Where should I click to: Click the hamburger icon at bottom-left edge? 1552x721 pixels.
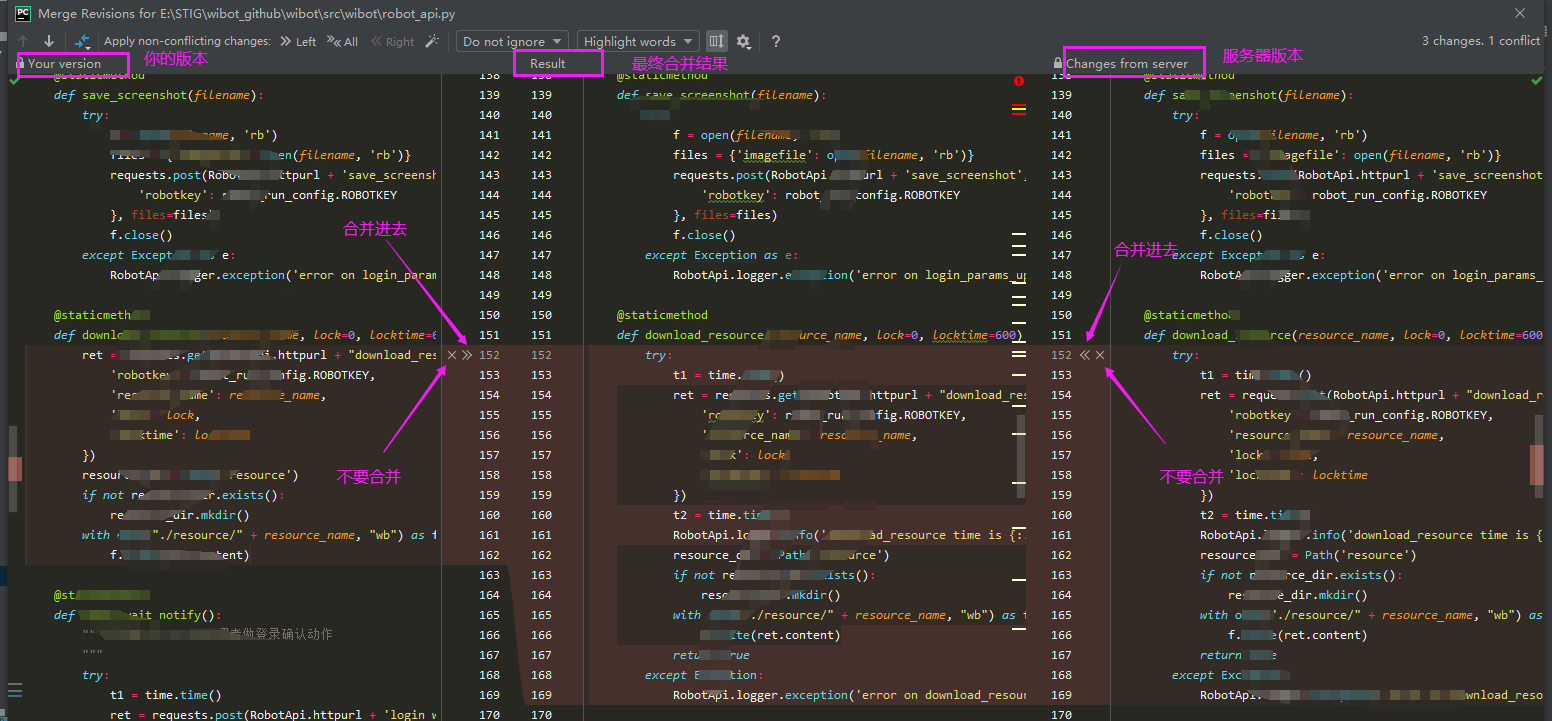coord(14,689)
